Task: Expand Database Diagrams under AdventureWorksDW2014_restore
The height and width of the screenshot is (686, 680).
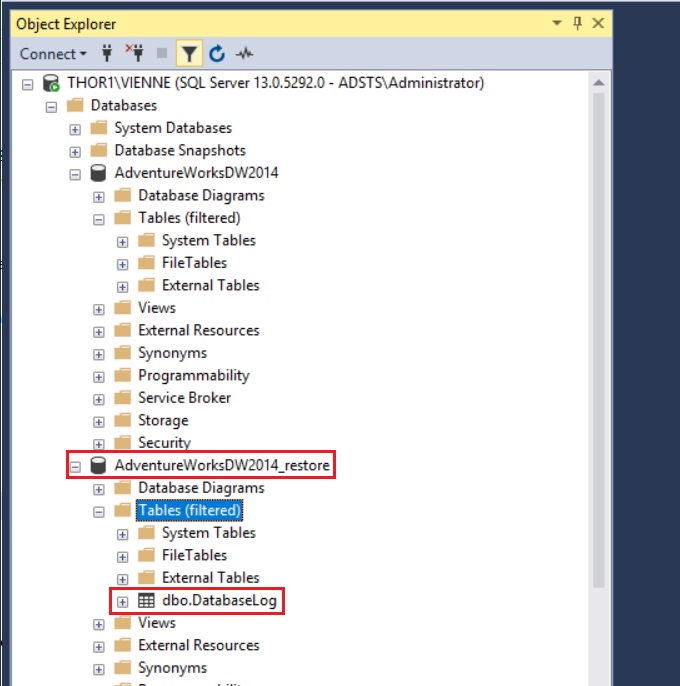Action: click(98, 490)
